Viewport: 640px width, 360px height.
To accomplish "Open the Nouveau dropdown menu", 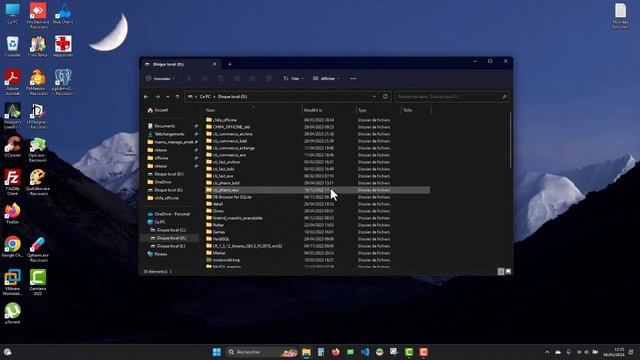I will (x=160, y=78).
